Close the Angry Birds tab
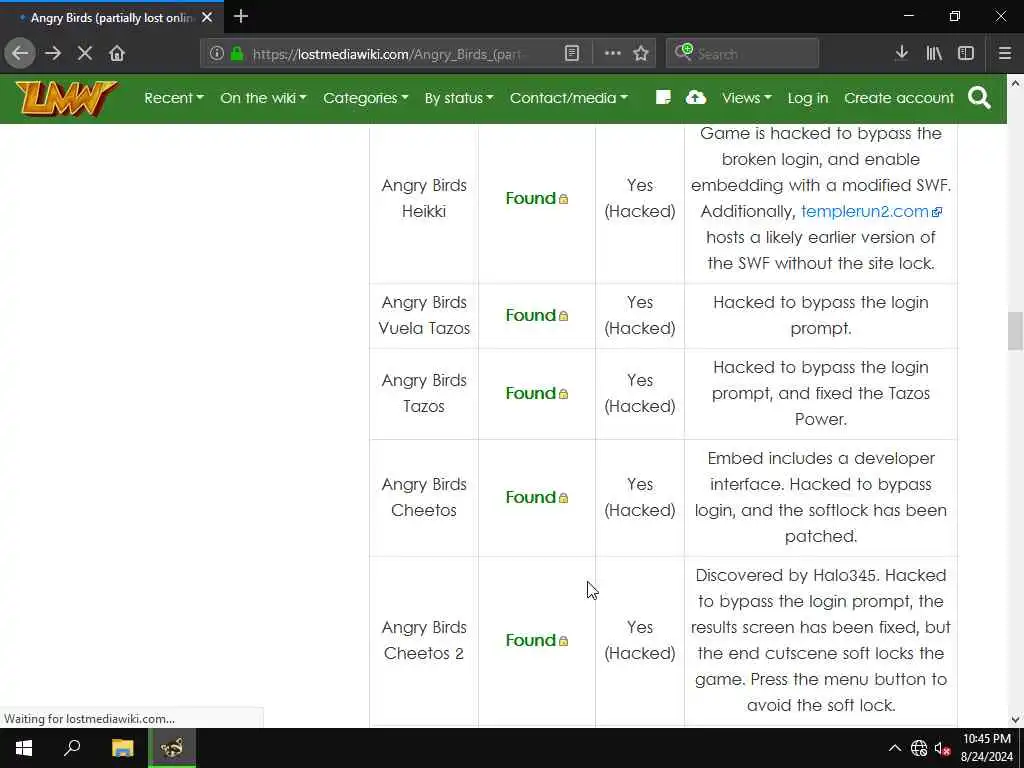Screen dimensions: 1024x768 click(207, 17)
